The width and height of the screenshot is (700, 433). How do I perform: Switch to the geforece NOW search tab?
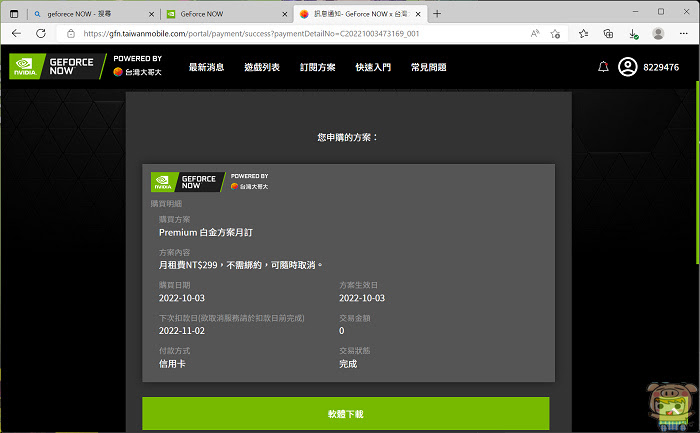(x=92, y=14)
